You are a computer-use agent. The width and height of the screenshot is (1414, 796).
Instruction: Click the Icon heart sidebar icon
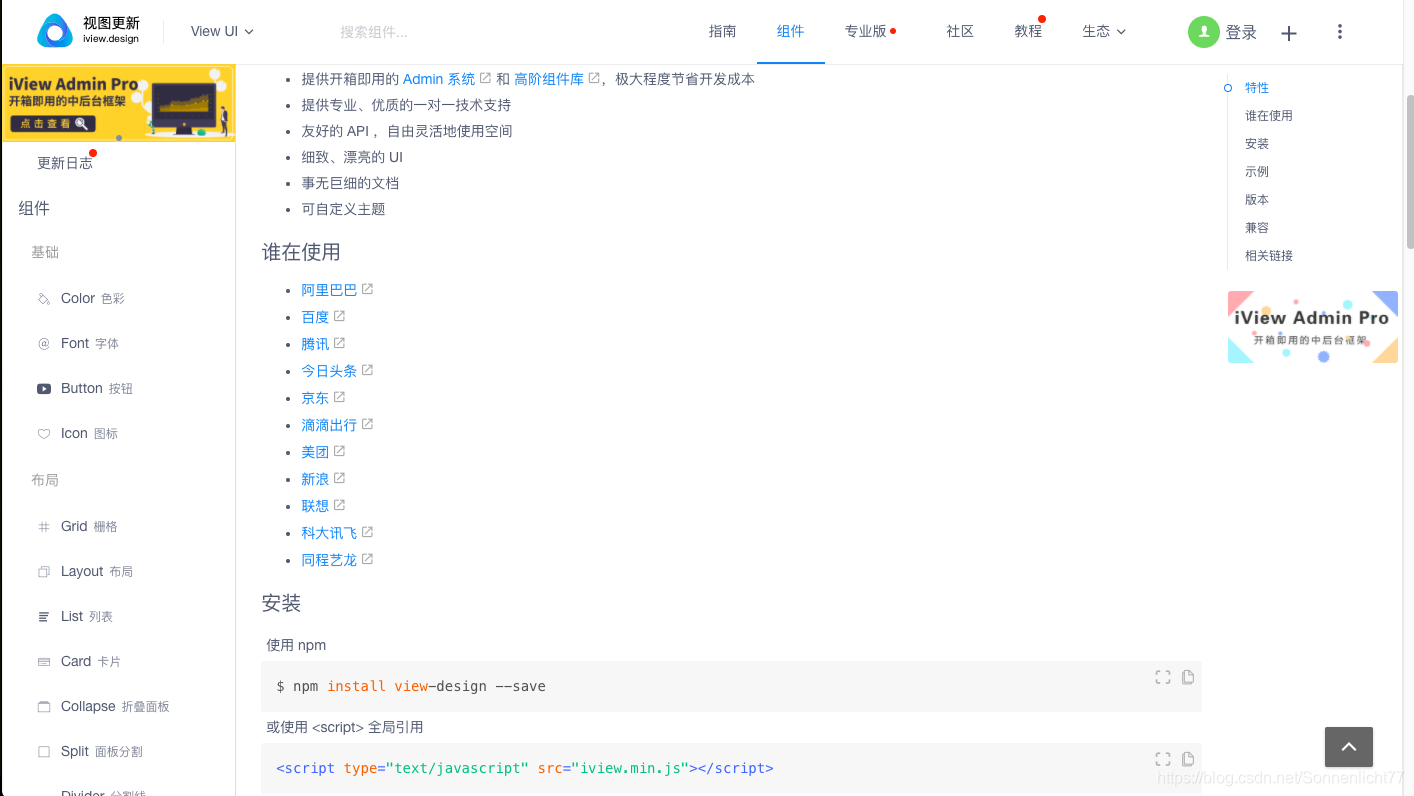click(44, 433)
